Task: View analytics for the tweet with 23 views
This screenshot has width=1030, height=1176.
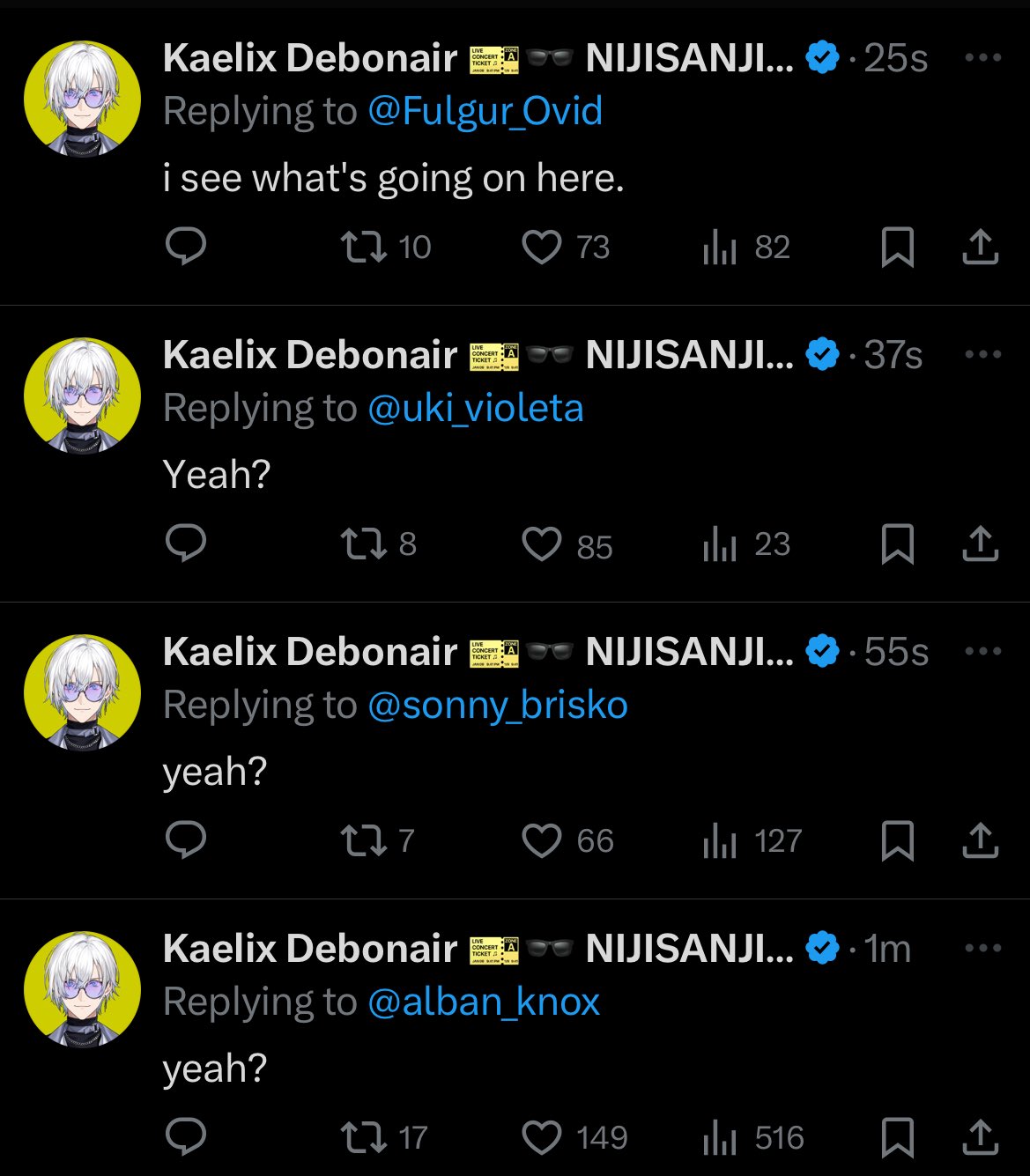Action: click(720, 544)
